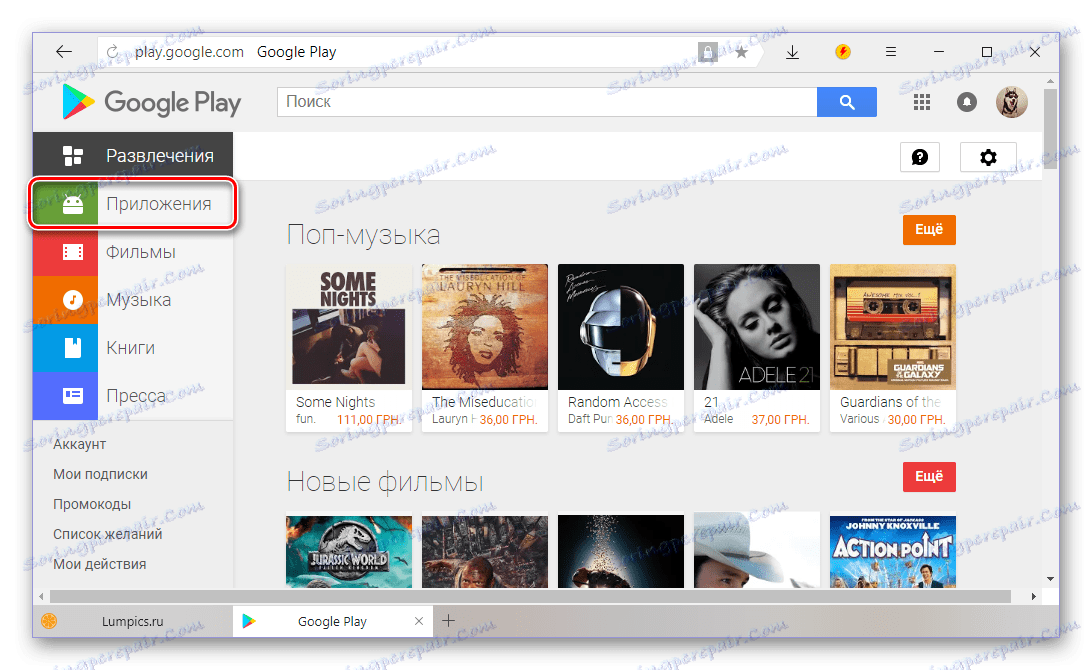Open the notifications bell
Viewport: 1092px width, 670px height.
click(x=966, y=102)
